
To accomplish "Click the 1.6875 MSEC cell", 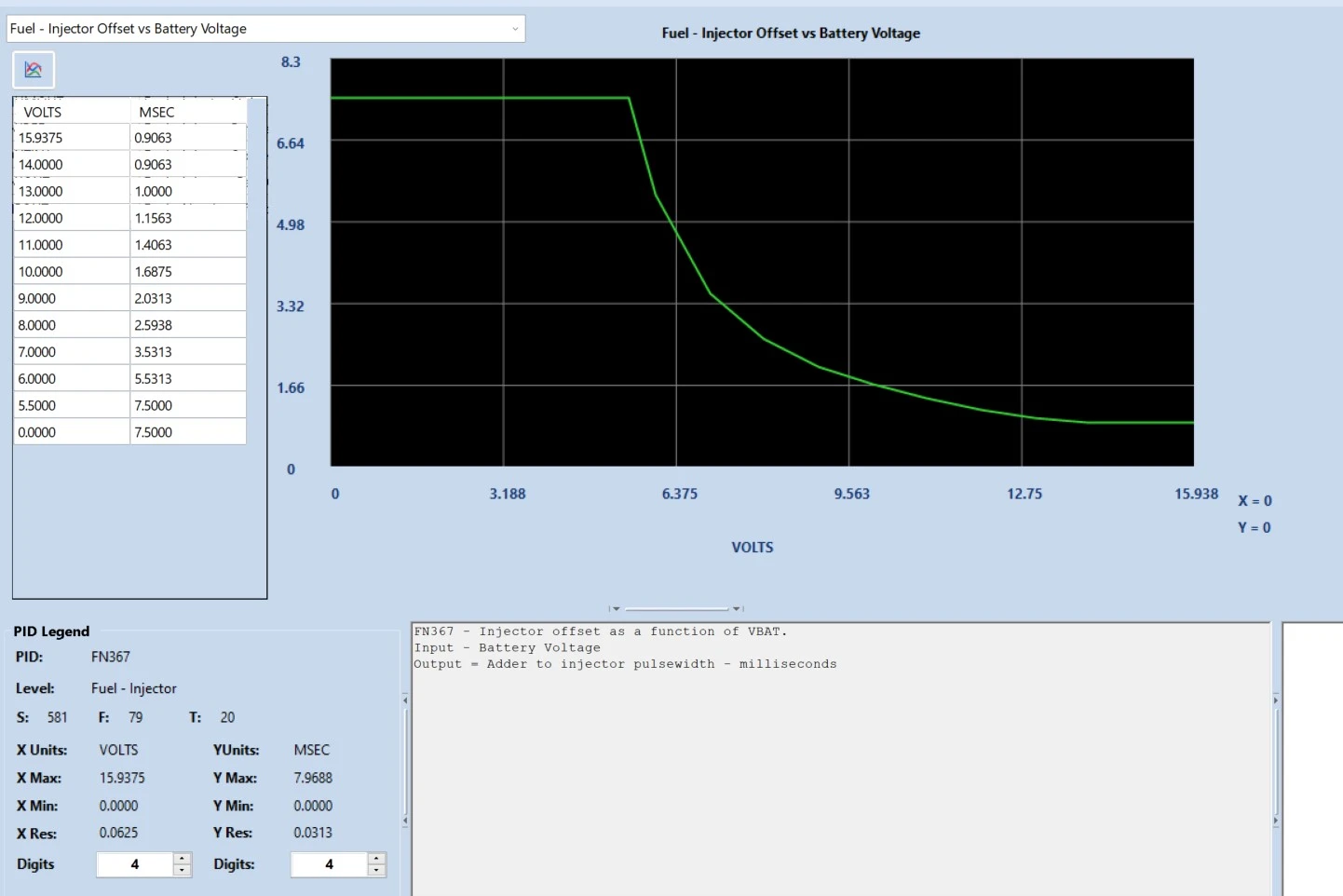I will click(x=188, y=272).
